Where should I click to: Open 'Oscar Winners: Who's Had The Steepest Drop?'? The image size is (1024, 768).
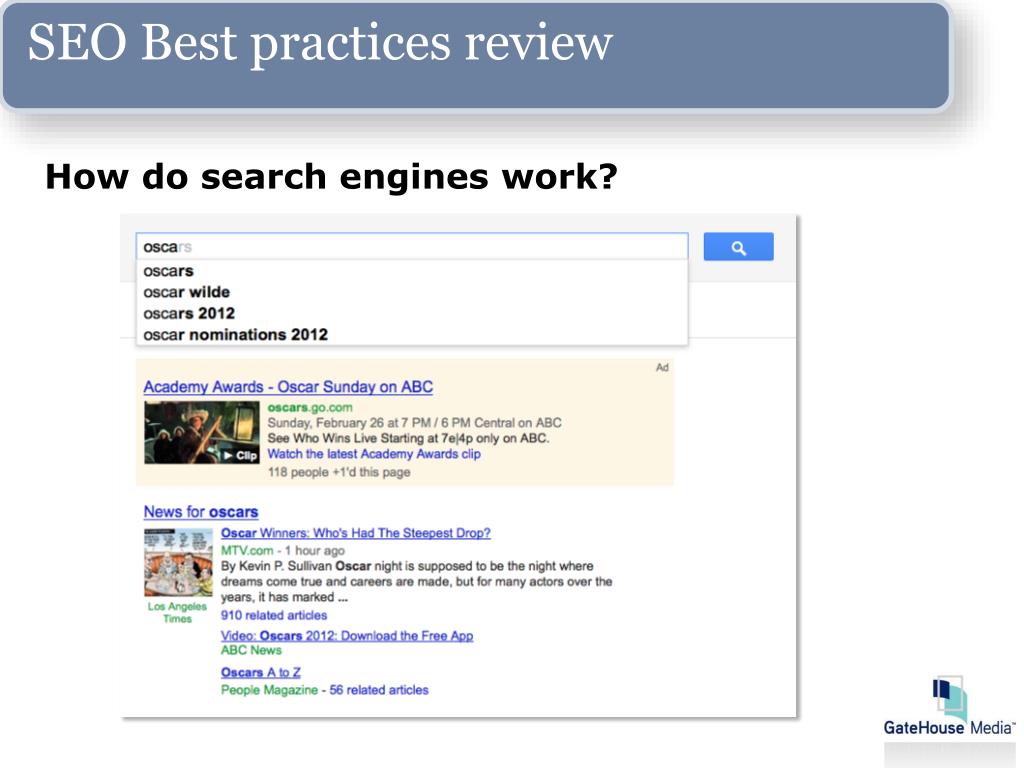click(x=355, y=533)
